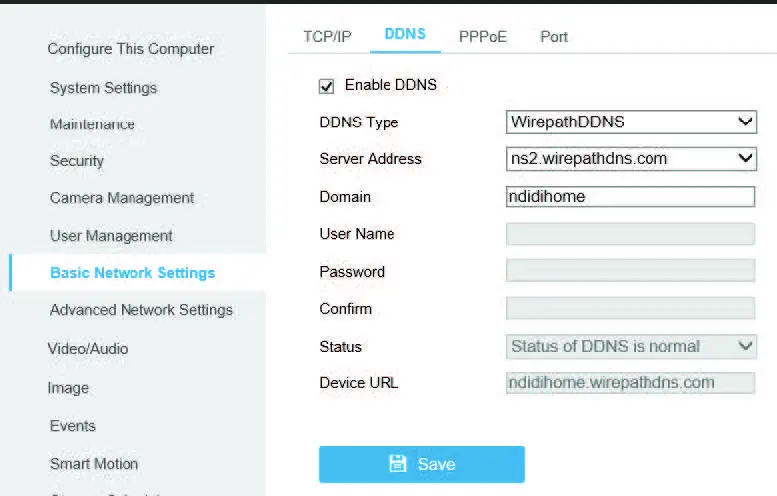Select the DDNS tab
Viewport: 777px width, 496px height.
405,34
